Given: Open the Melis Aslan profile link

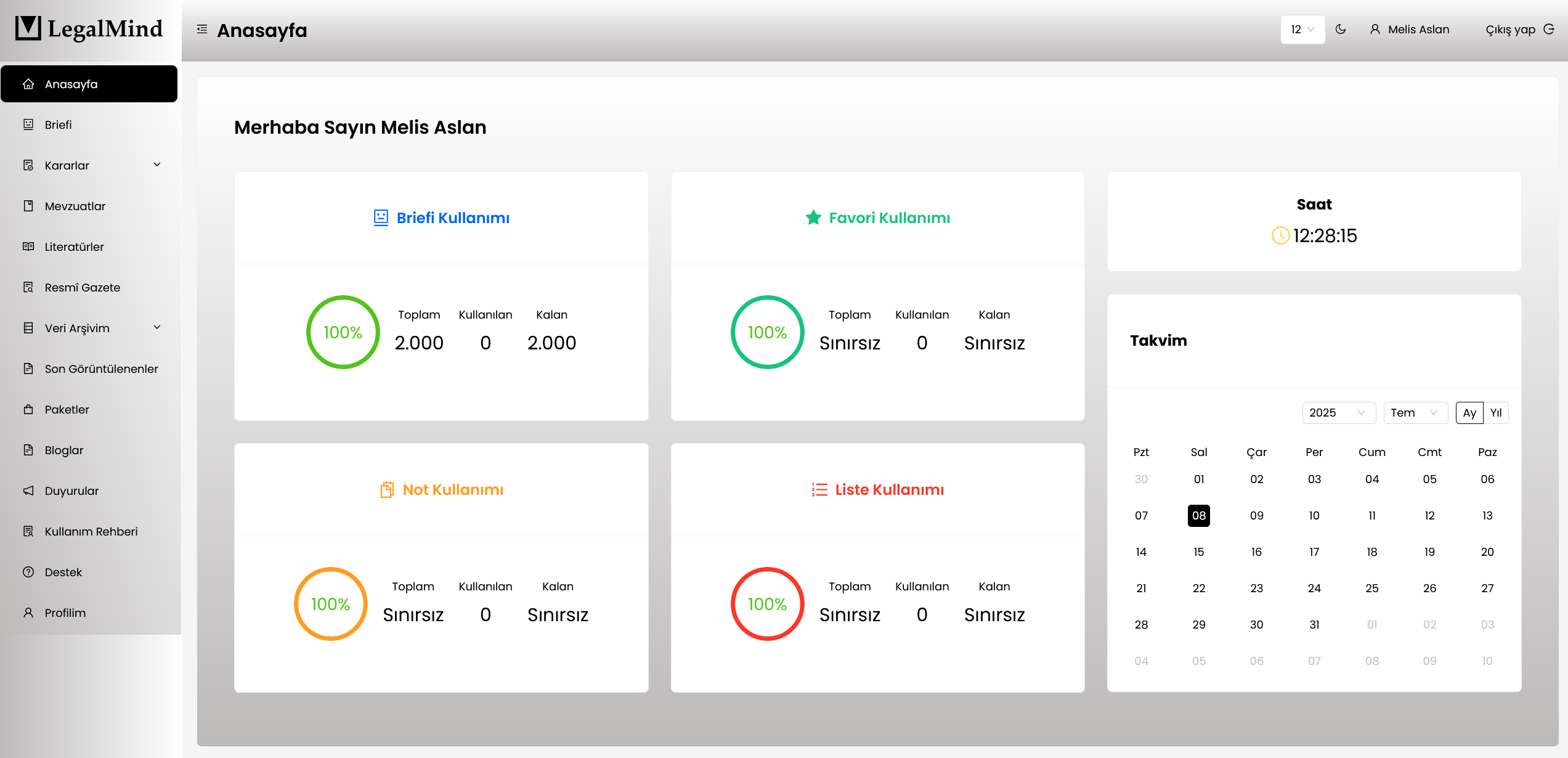Looking at the screenshot, I should [x=1418, y=29].
